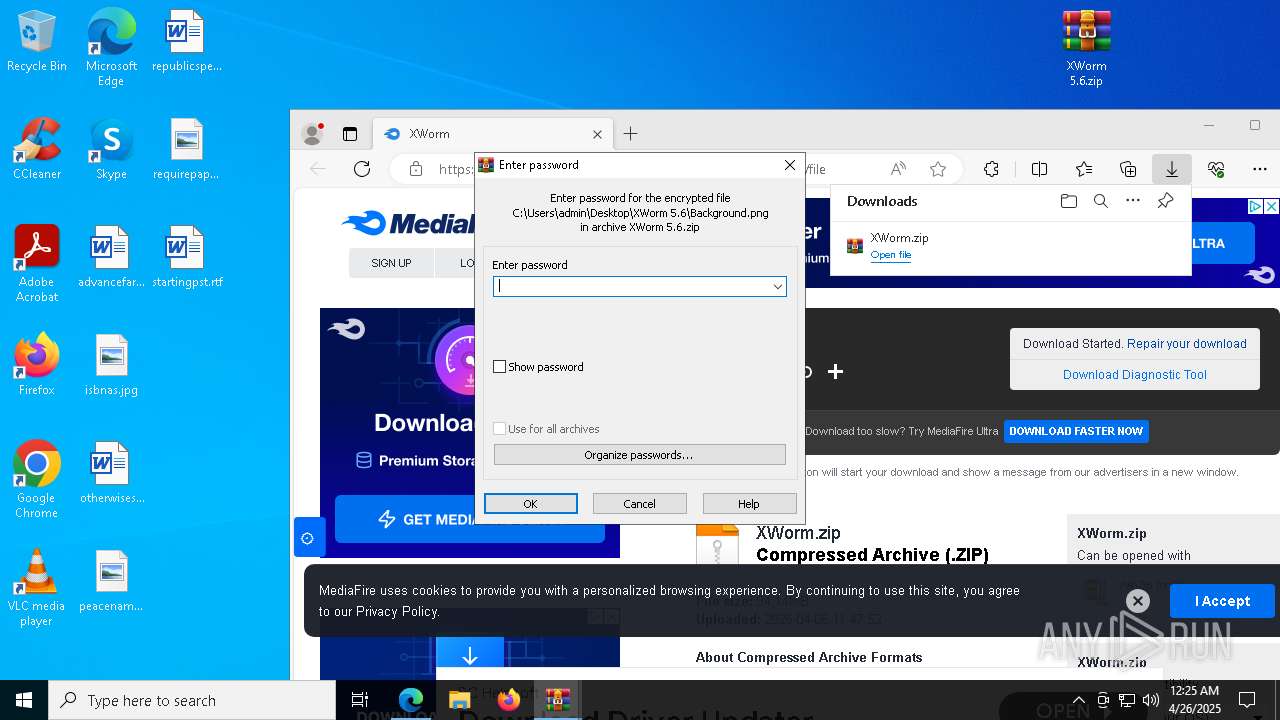Click the DOWNLOAD FASTER NOW button
1280x720 pixels.
pos(1076,431)
